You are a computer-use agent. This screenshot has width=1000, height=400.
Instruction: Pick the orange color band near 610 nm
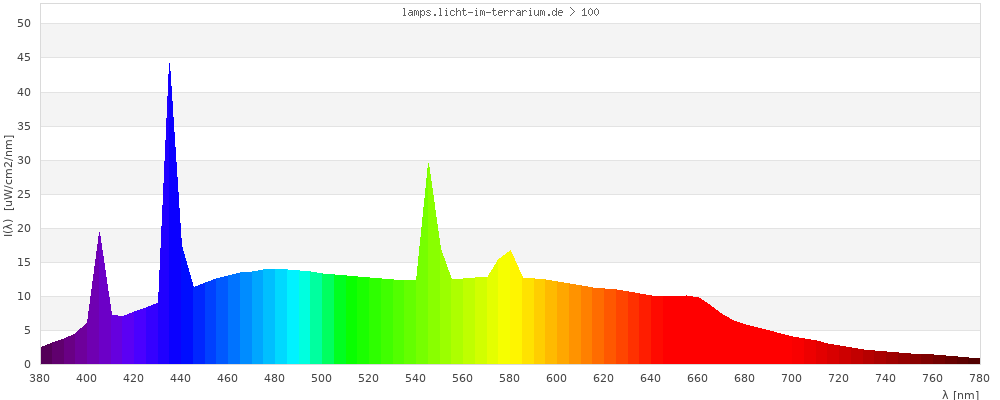(580, 328)
